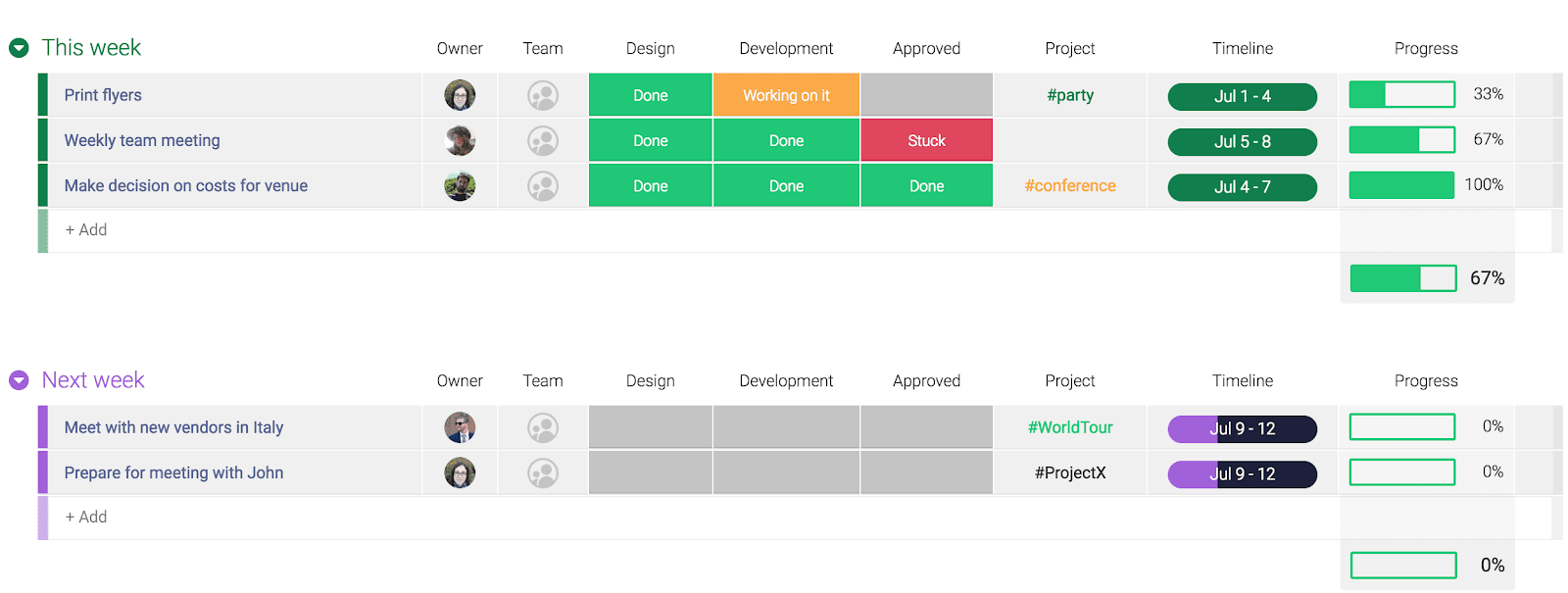Open the #WorldTour project tag
This screenshot has width=1568, height=593.
point(1069,427)
